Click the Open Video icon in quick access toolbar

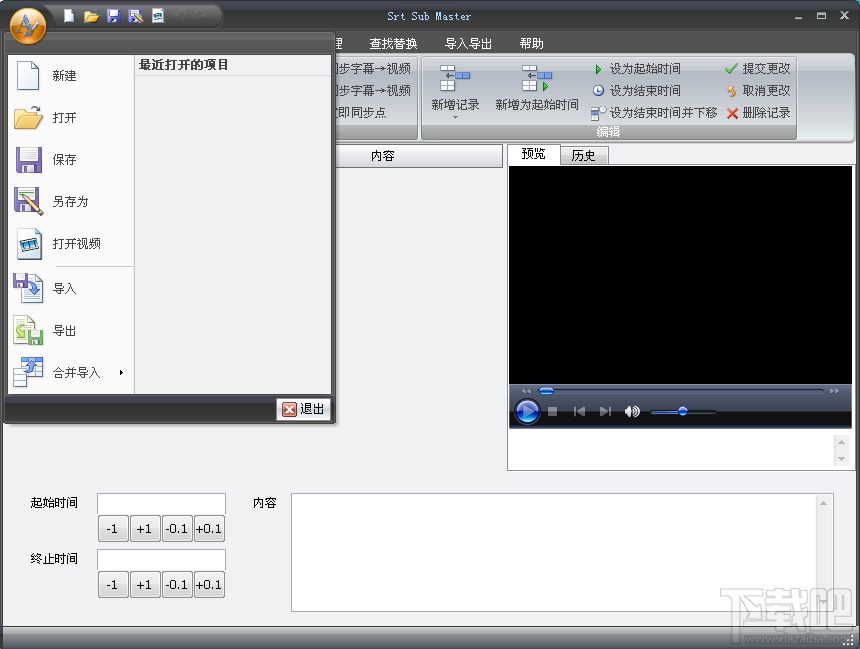click(x=158, y=16)
